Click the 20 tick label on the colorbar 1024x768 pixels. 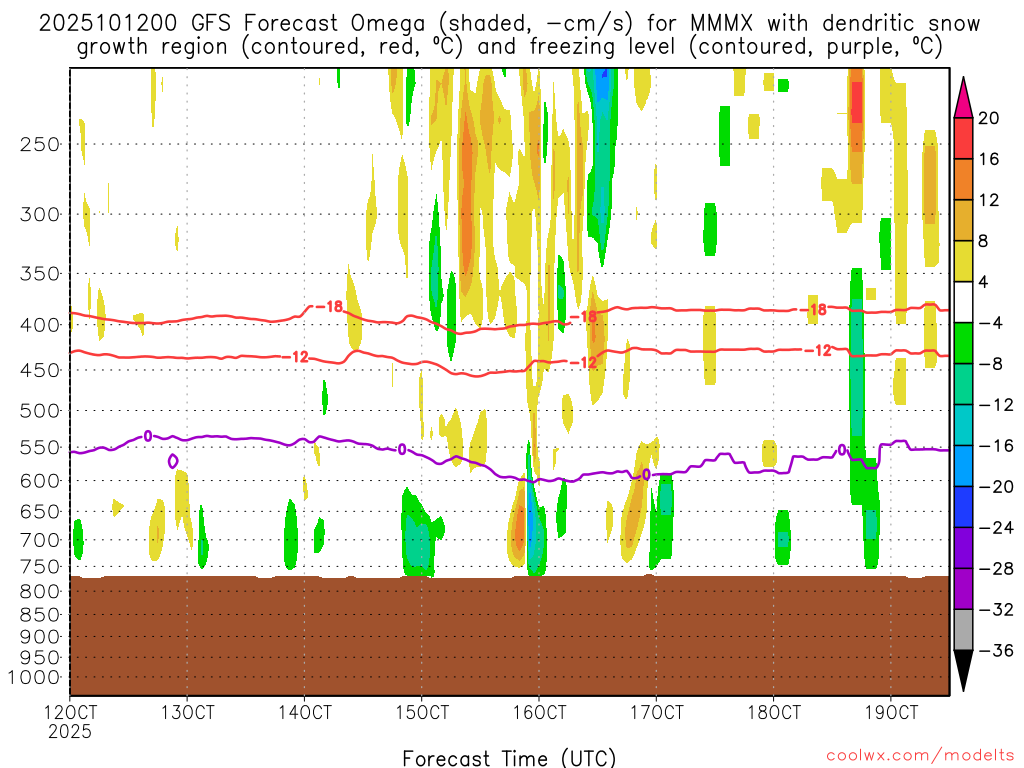(989, 118)
